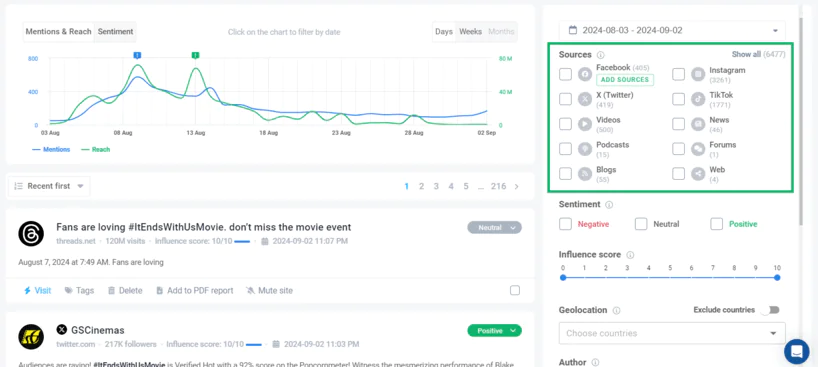
Task: Click the Videos play source icon
Action: click(585, 124)
